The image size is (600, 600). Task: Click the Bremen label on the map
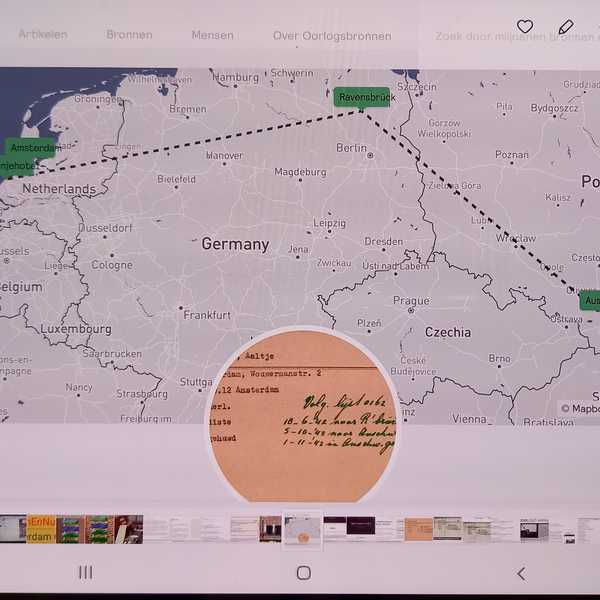point(188,109)
